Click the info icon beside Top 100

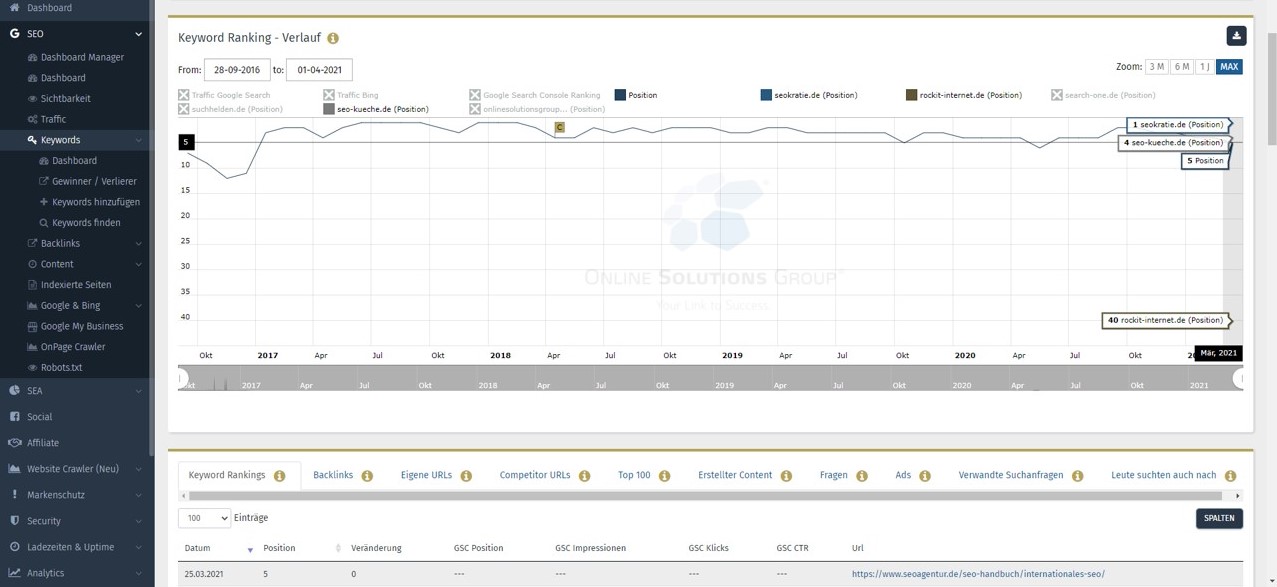pos(664,476)
